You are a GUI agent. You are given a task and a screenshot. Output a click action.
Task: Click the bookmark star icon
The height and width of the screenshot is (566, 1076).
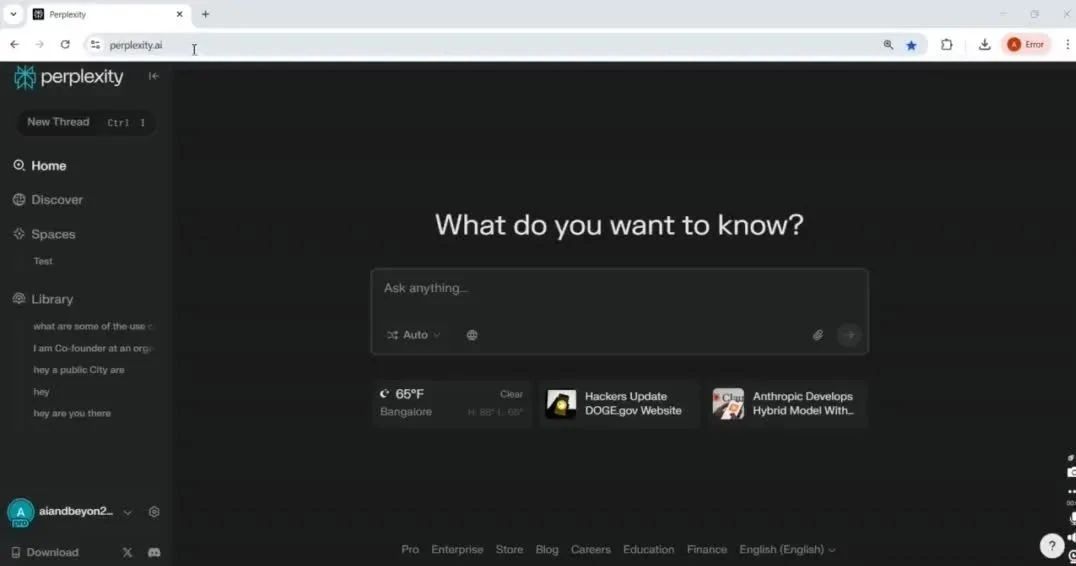[x=911, y=45]
